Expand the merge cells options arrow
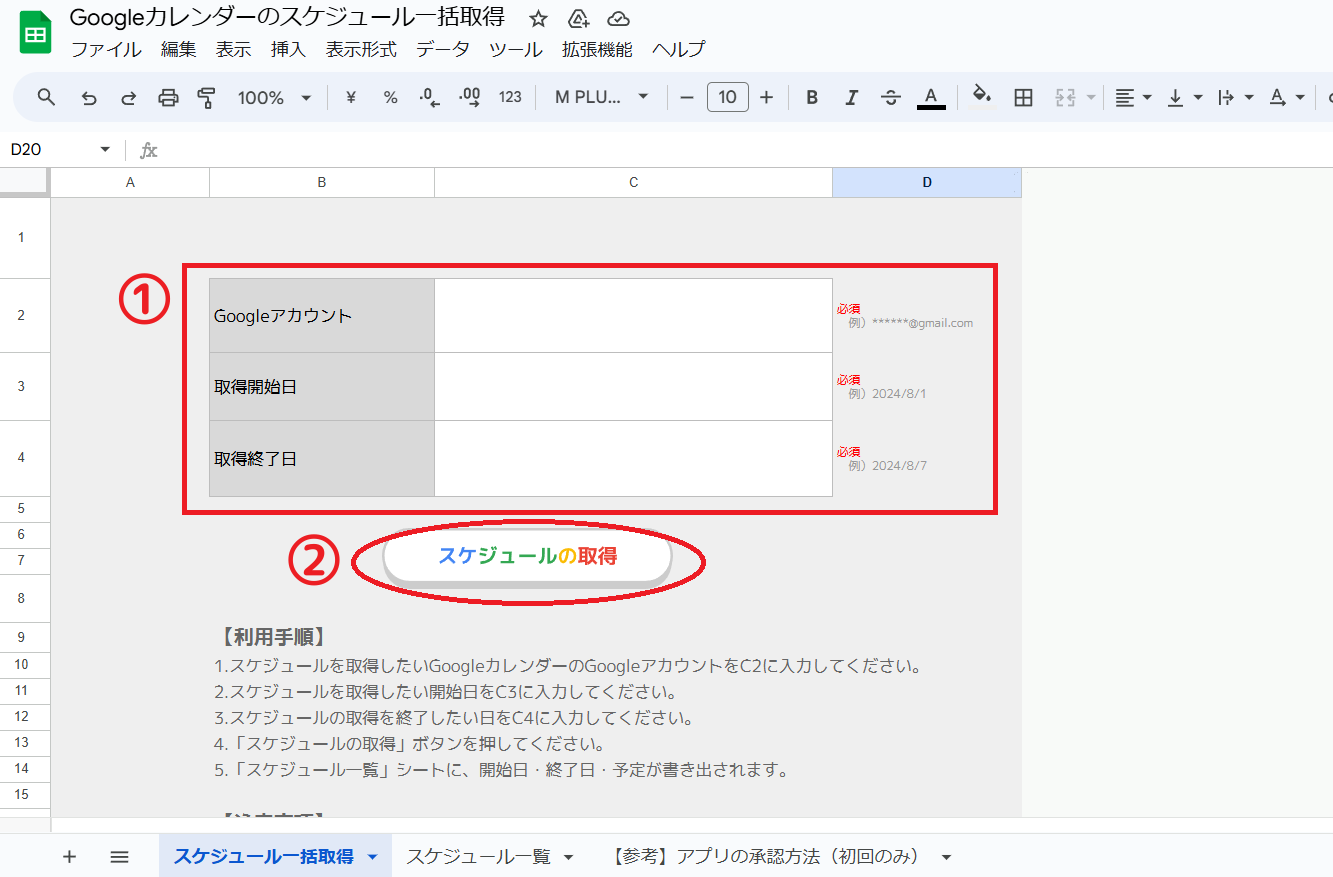This screenshot has width=1333, height=877. coord(1091,97)
